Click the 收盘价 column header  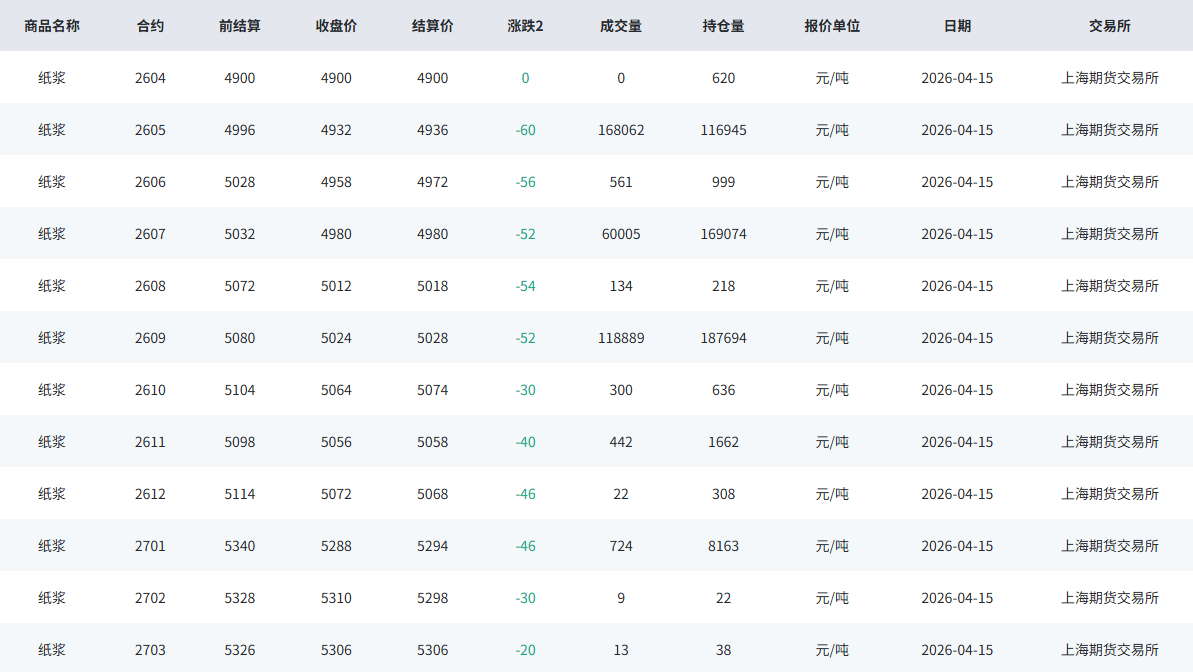(336, 26)
